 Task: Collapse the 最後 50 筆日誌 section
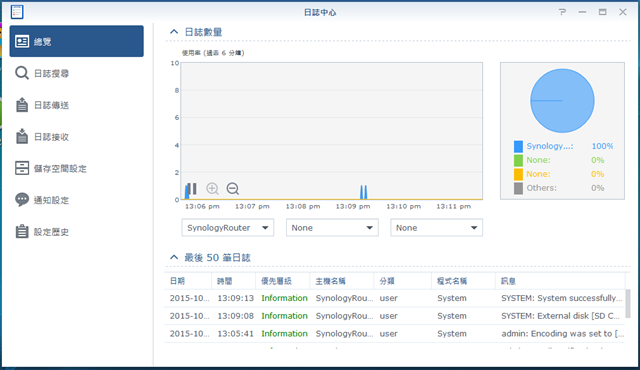pos(174,257)
